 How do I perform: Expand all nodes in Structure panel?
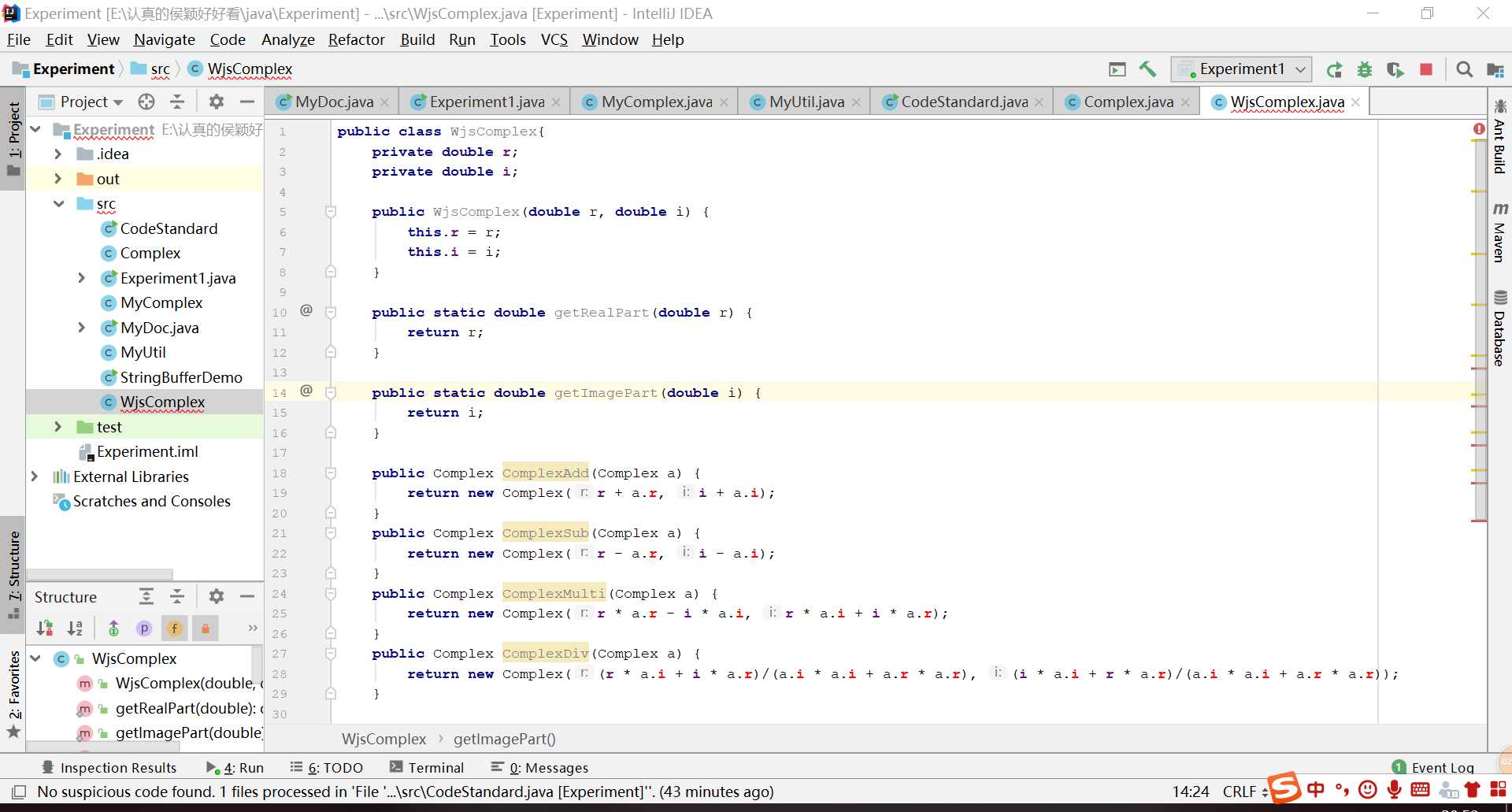click(146, 596)
